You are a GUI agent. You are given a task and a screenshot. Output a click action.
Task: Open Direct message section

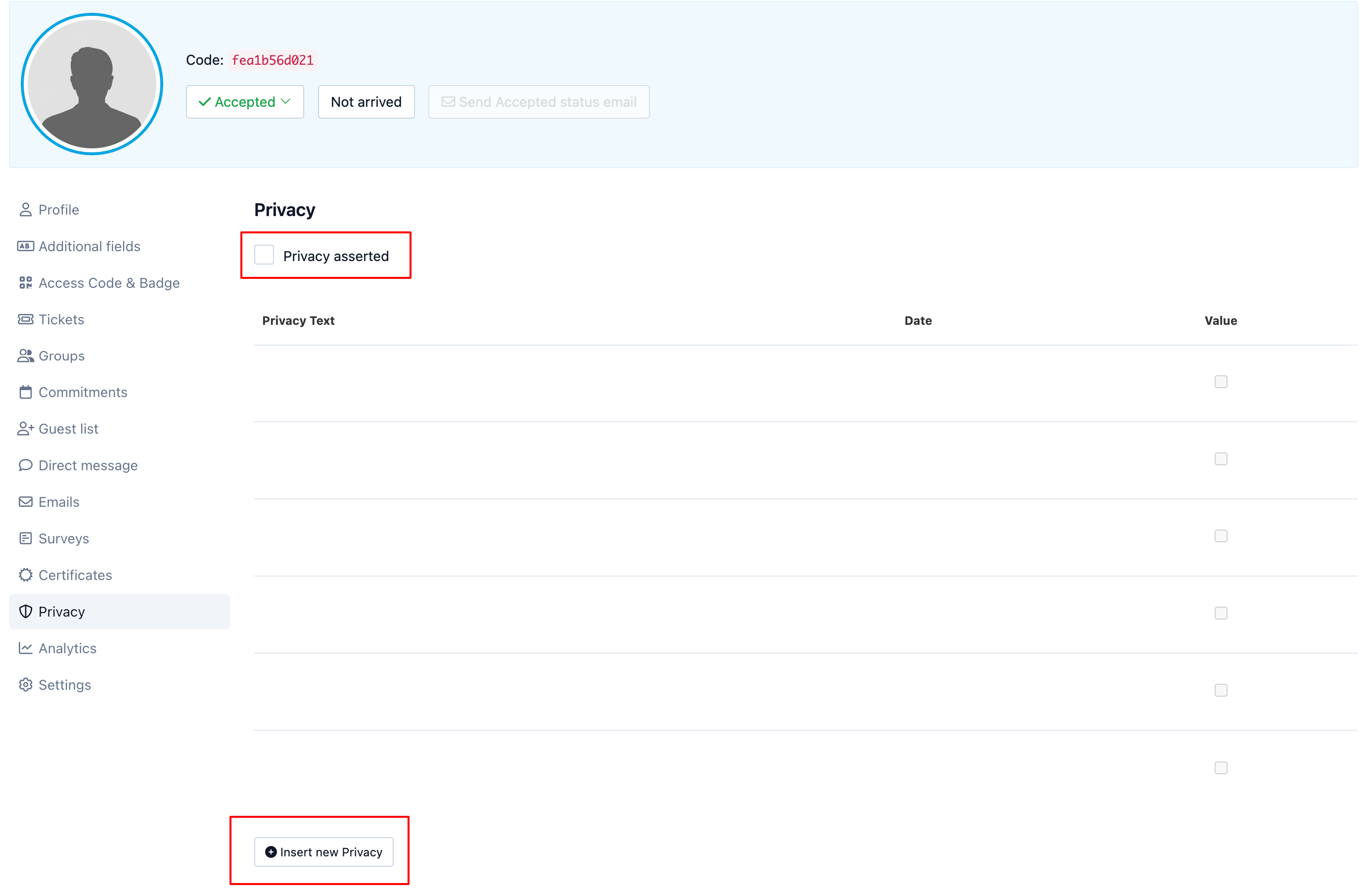tap(119, 466)
